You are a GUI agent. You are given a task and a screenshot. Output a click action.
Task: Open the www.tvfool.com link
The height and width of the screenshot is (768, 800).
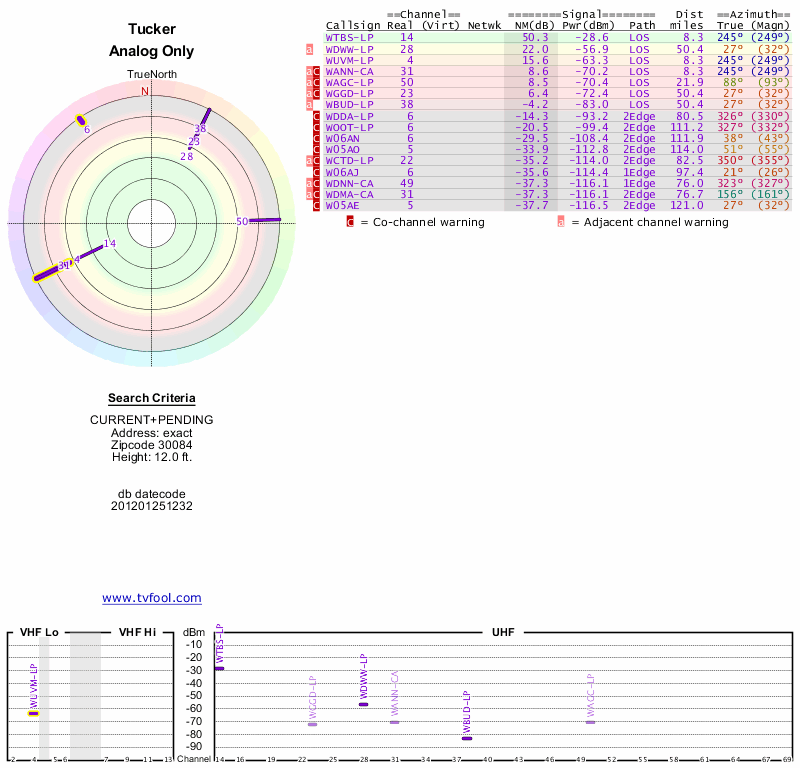pyautogui.click(x=152, y=598)
